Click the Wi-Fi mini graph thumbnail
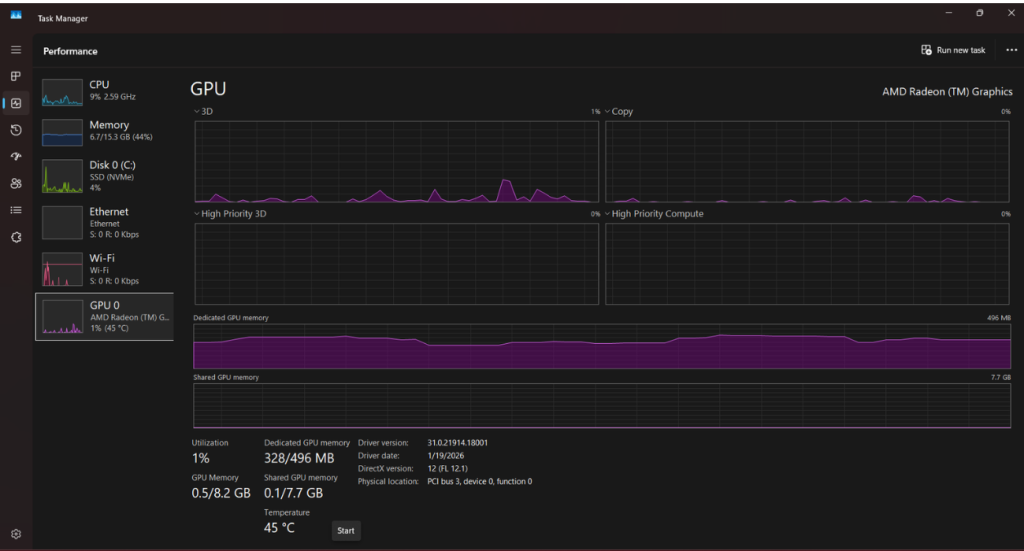Screen dimensions: 1024x551 pos(63,269)
